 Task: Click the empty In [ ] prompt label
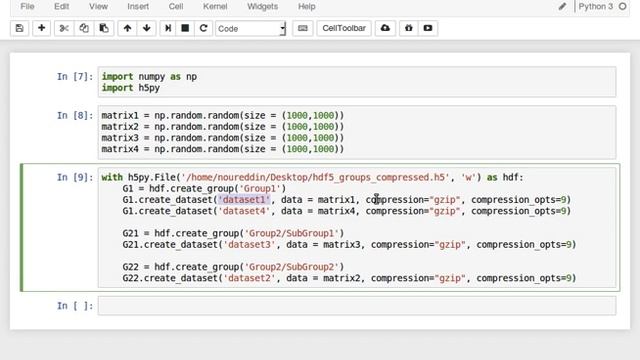click(x=75, y=306)
